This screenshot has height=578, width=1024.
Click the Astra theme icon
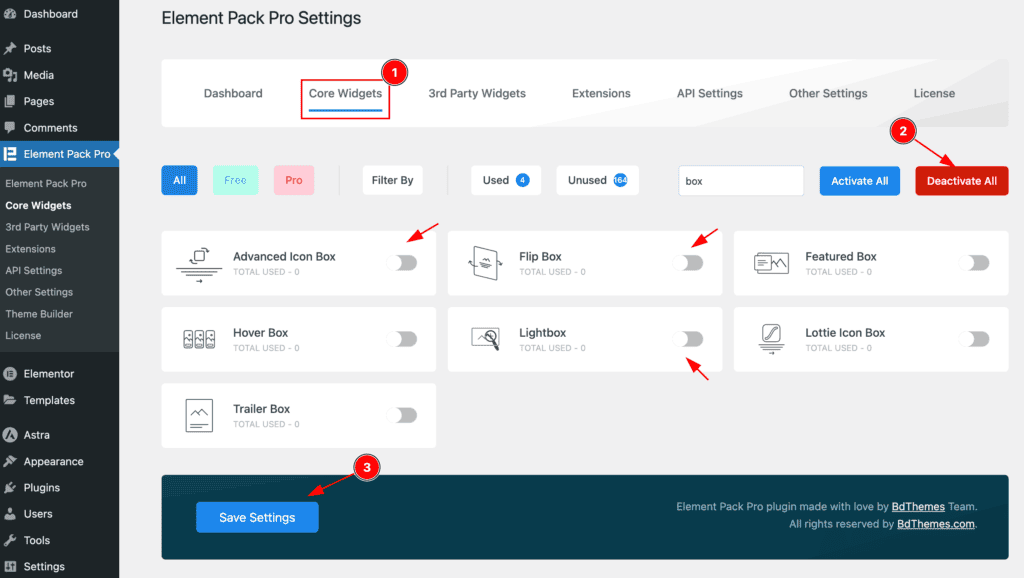[10, 434]
